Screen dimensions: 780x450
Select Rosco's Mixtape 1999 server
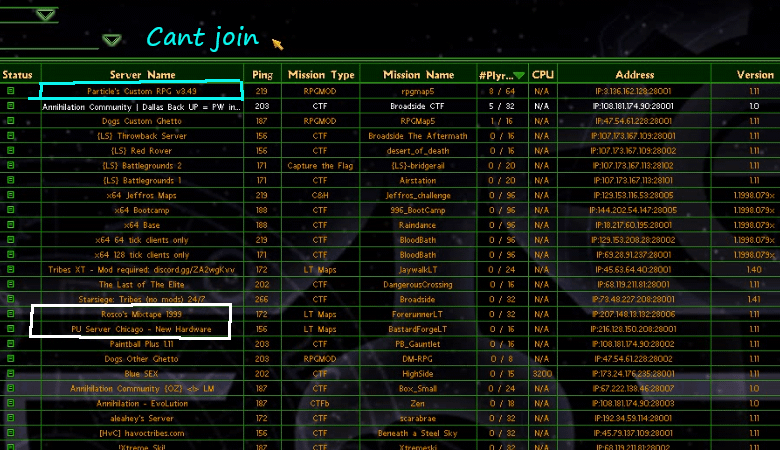coord(141,314)
